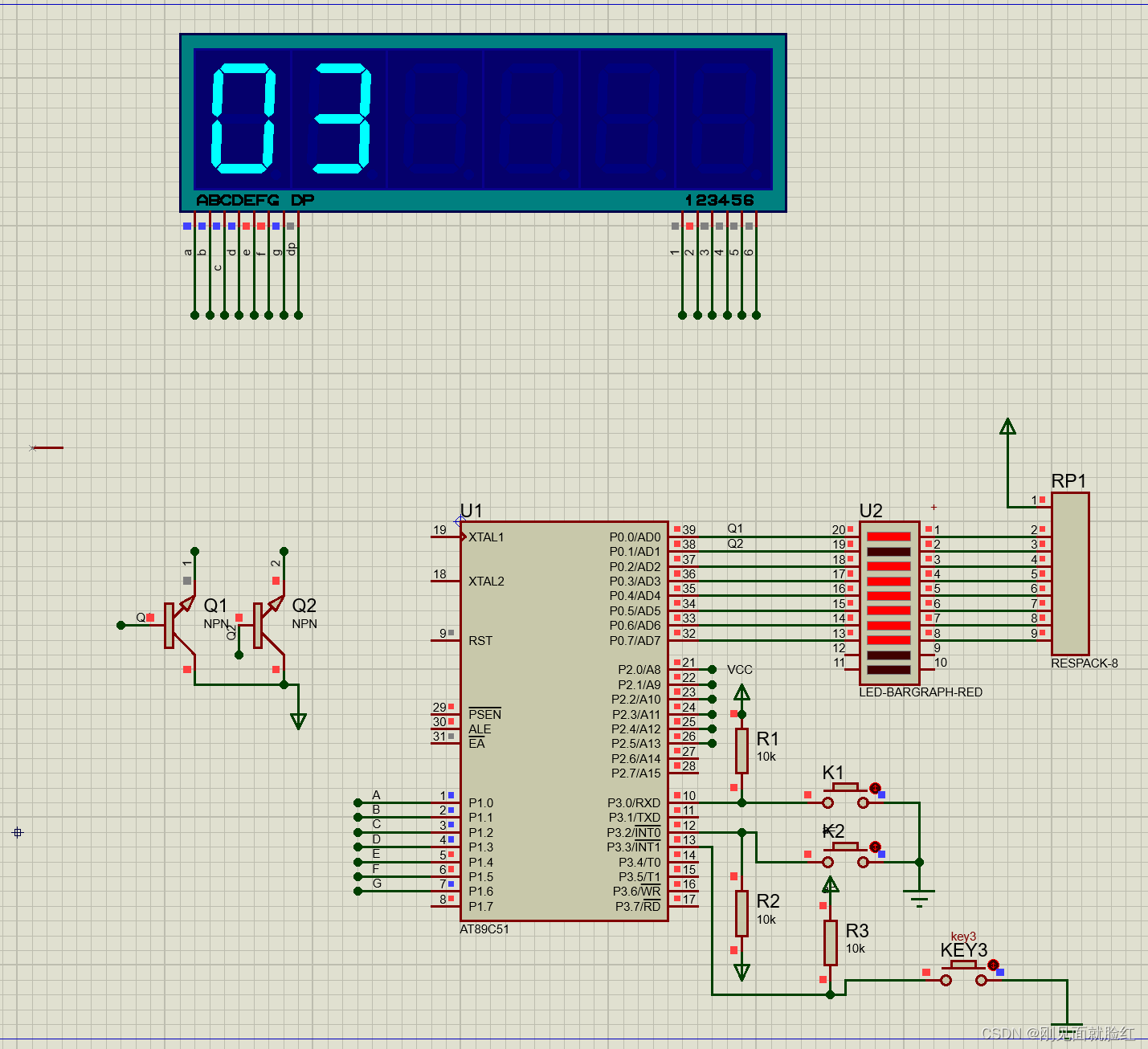Click the dark LED segment at pin 19
This screenshot has height=1049, width=1148.
(x=889, y=552)
